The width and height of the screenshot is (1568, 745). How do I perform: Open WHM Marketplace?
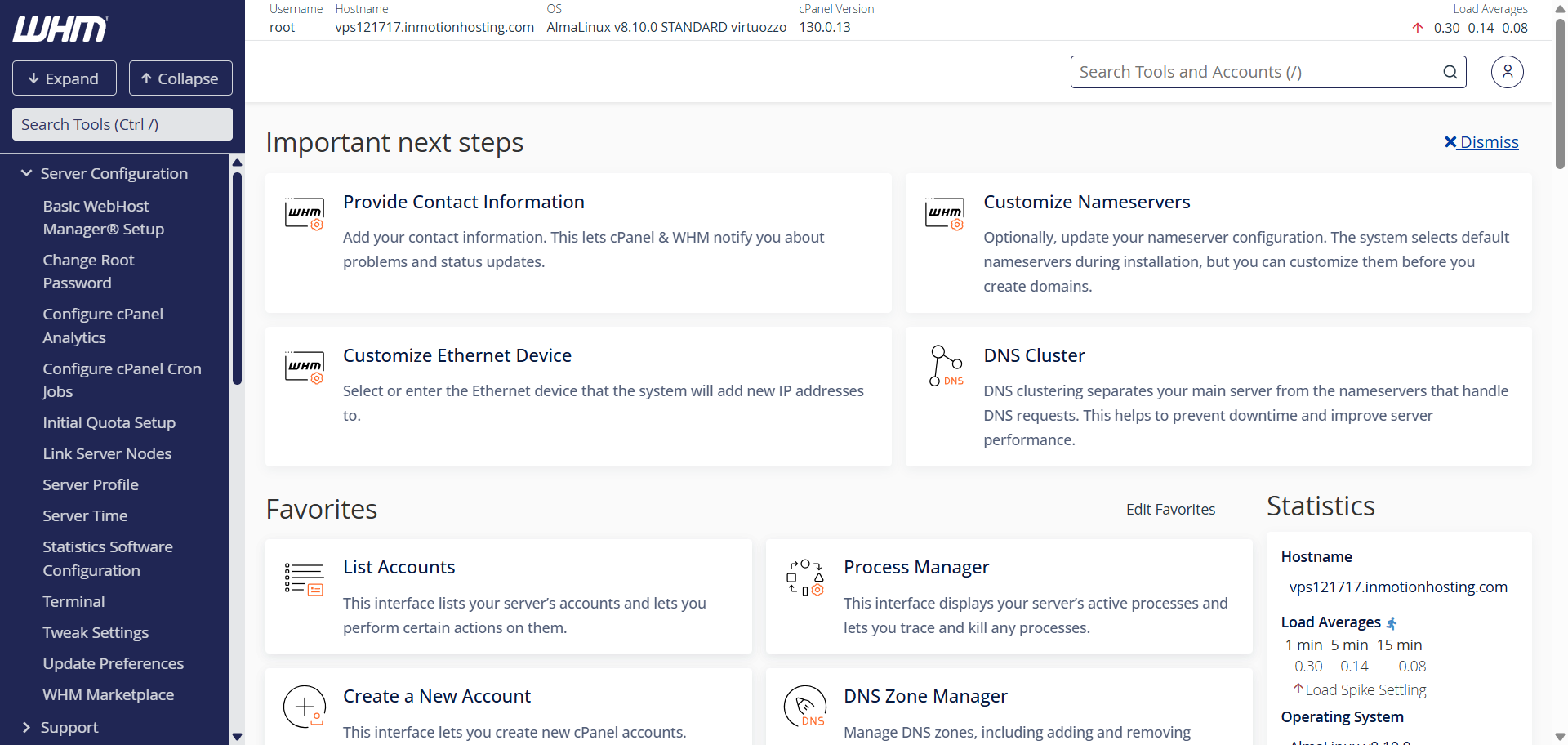108,694
